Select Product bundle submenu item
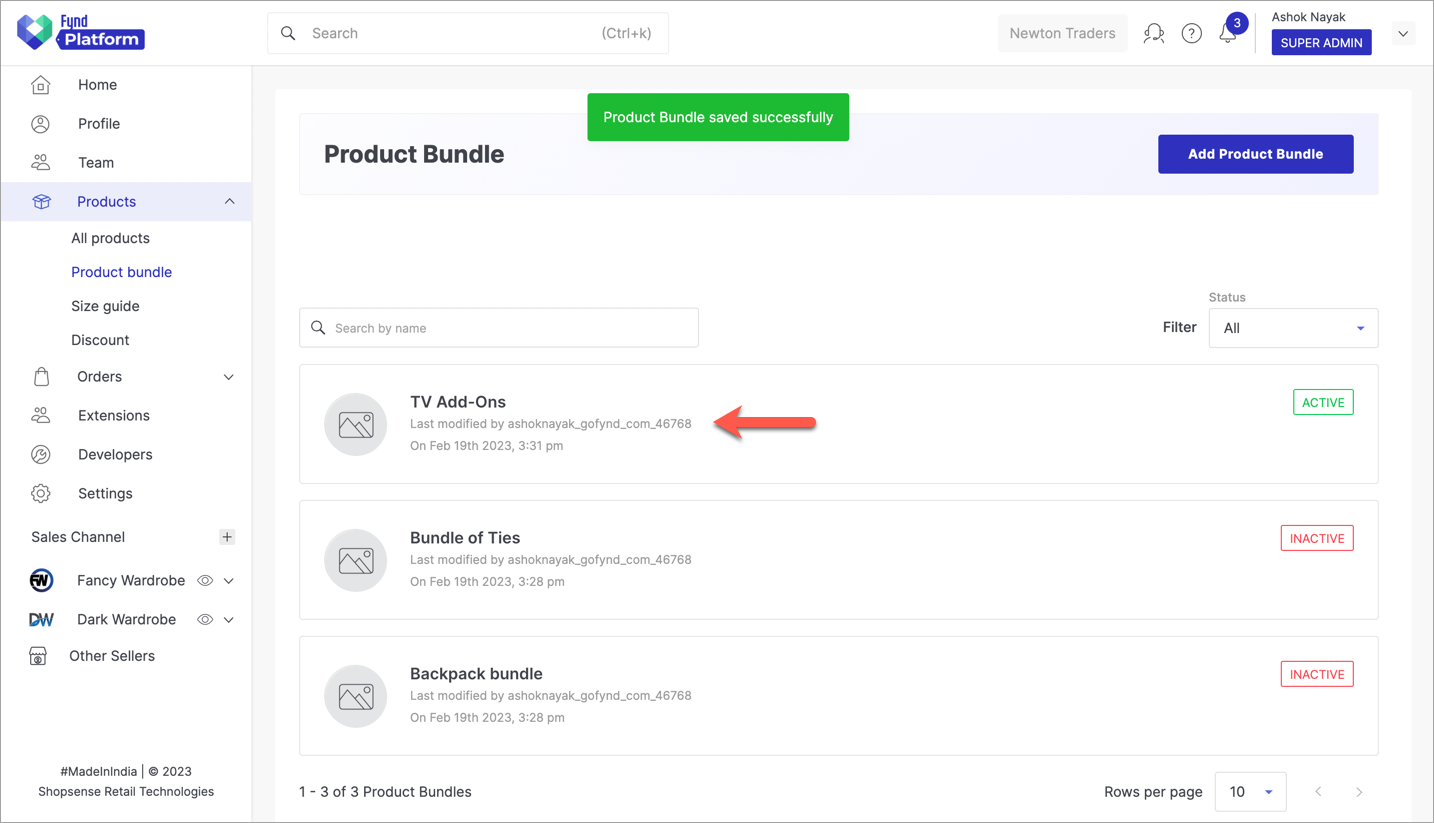Image resolution: width=1434 pixels, height=823 pixels. [121, 272]
